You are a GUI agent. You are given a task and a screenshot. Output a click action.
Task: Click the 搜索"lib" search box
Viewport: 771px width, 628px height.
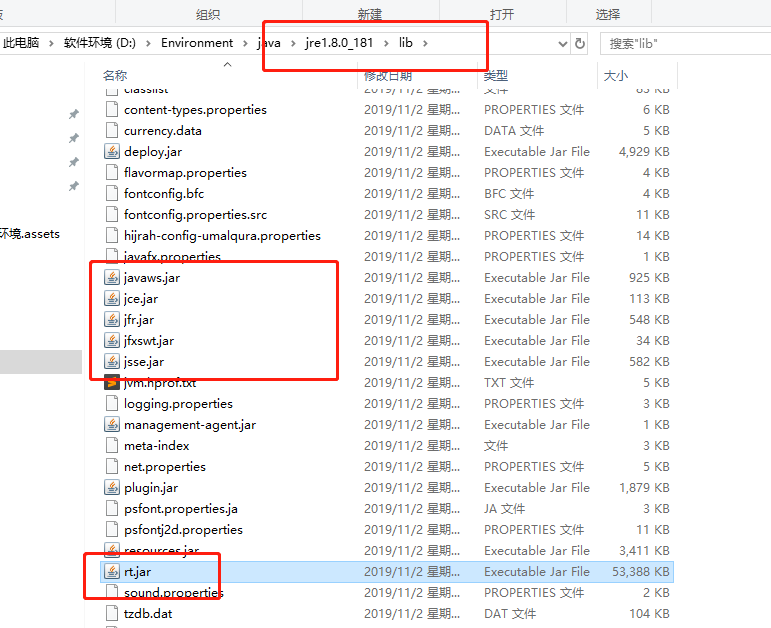point(685,44)
